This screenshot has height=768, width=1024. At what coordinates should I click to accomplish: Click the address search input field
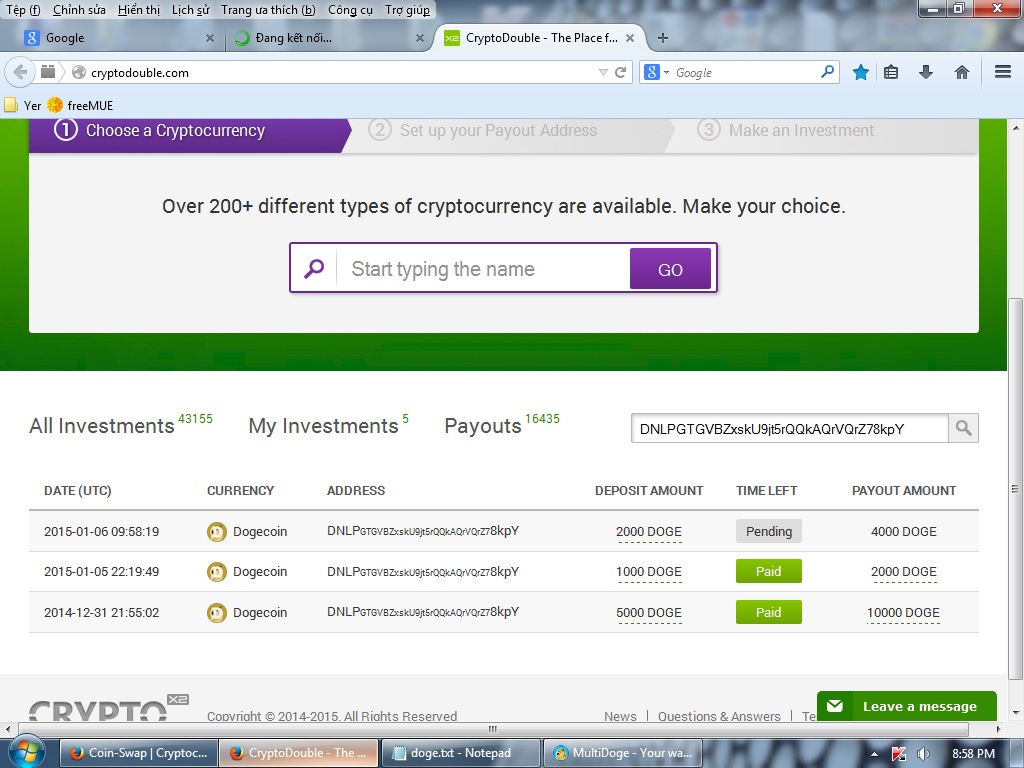[790, 428]
